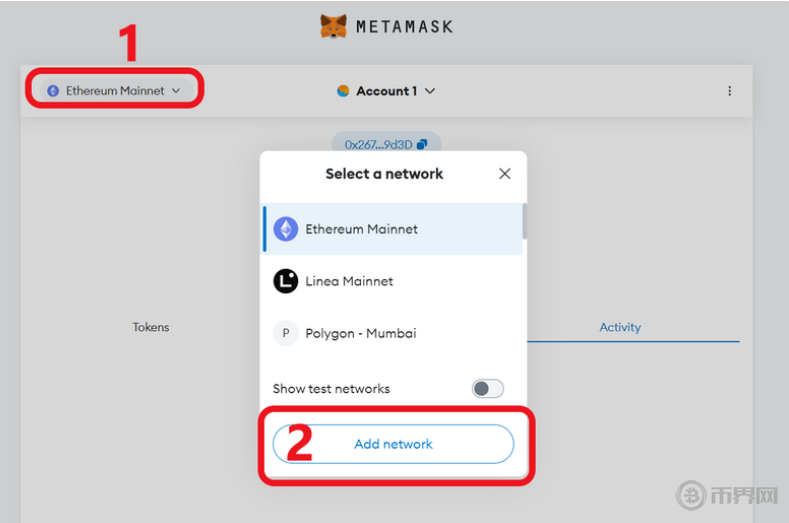
Task: Click the chevron beside Account 1
Action: click(x=430, y=91)
